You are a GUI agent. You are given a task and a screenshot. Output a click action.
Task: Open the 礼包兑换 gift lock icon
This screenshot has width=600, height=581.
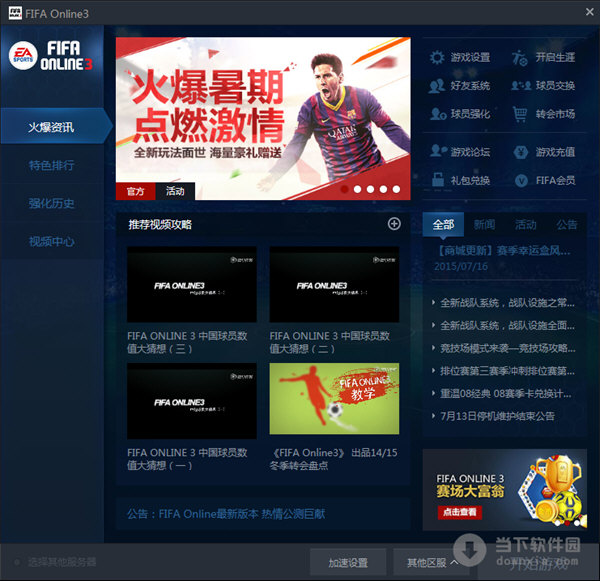[x=438, y=180]
